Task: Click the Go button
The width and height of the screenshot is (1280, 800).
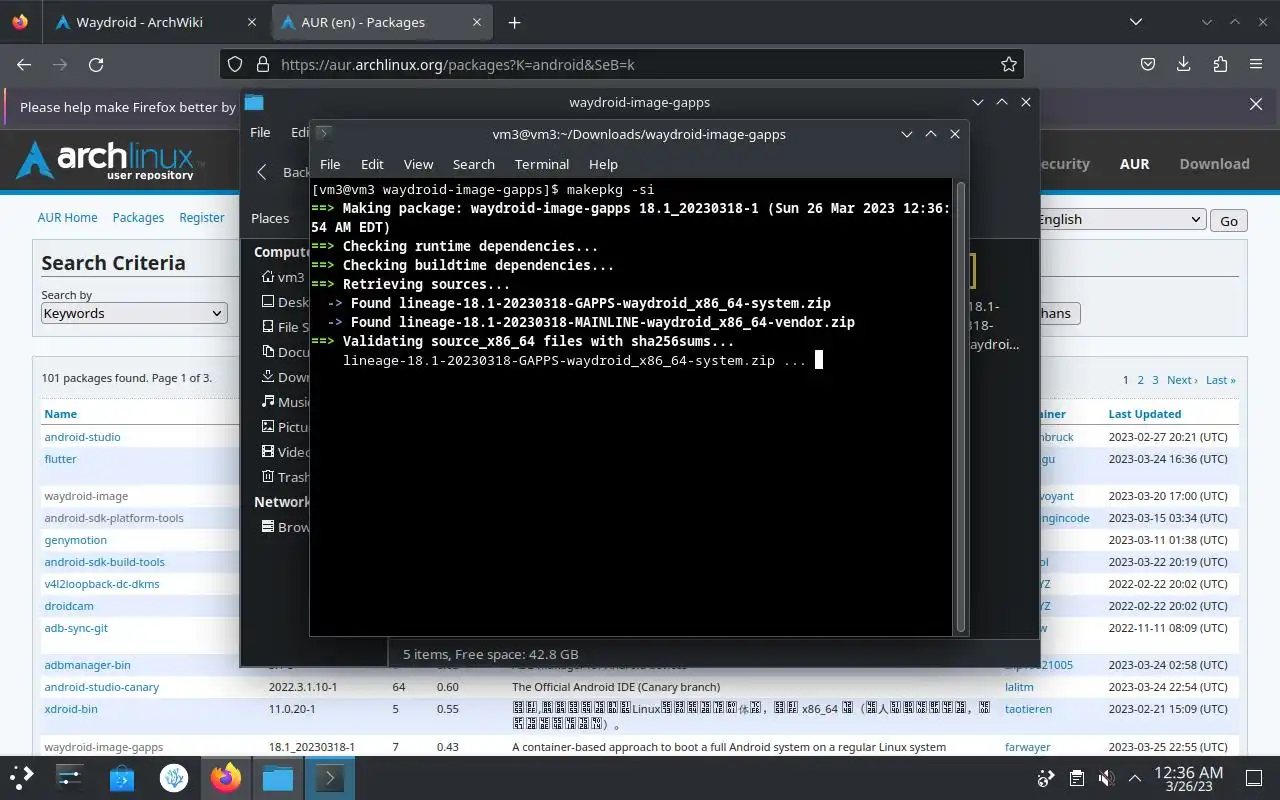Action: point(1229,221)
